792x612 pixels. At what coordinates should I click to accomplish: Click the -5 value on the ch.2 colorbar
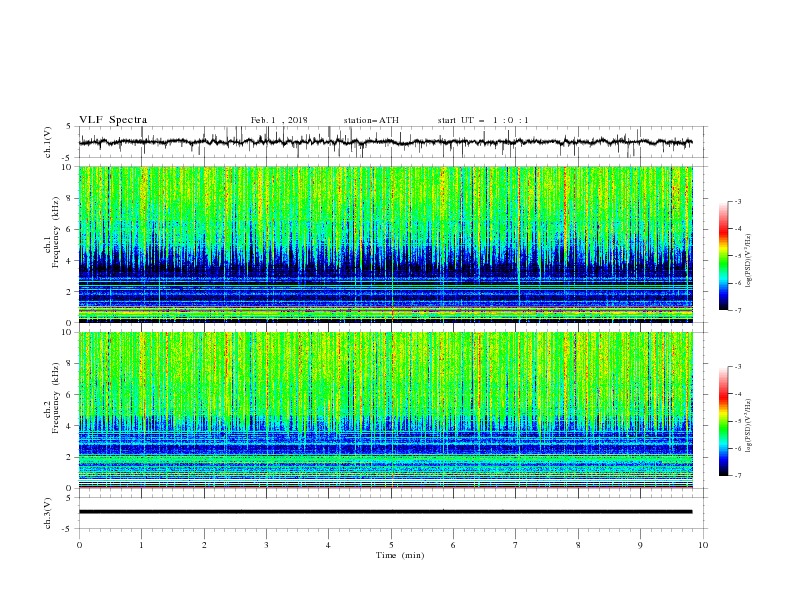point(738,421)
